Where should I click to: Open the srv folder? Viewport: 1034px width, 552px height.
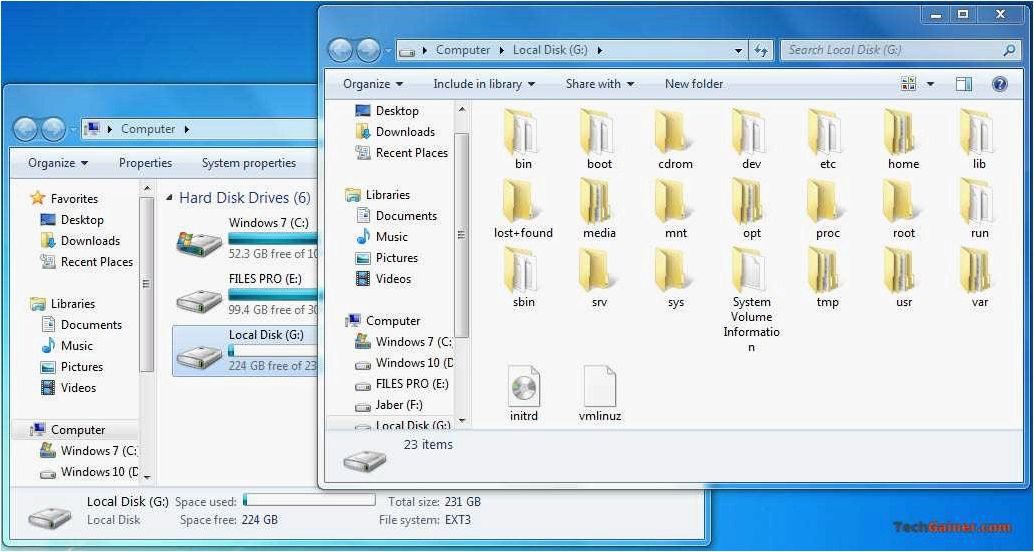pyautogui.click(x=599, y=278)
